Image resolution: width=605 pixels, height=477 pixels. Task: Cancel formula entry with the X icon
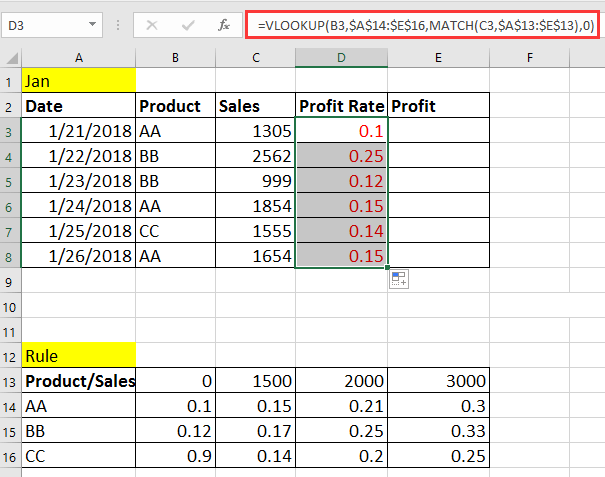pos(152,25)
